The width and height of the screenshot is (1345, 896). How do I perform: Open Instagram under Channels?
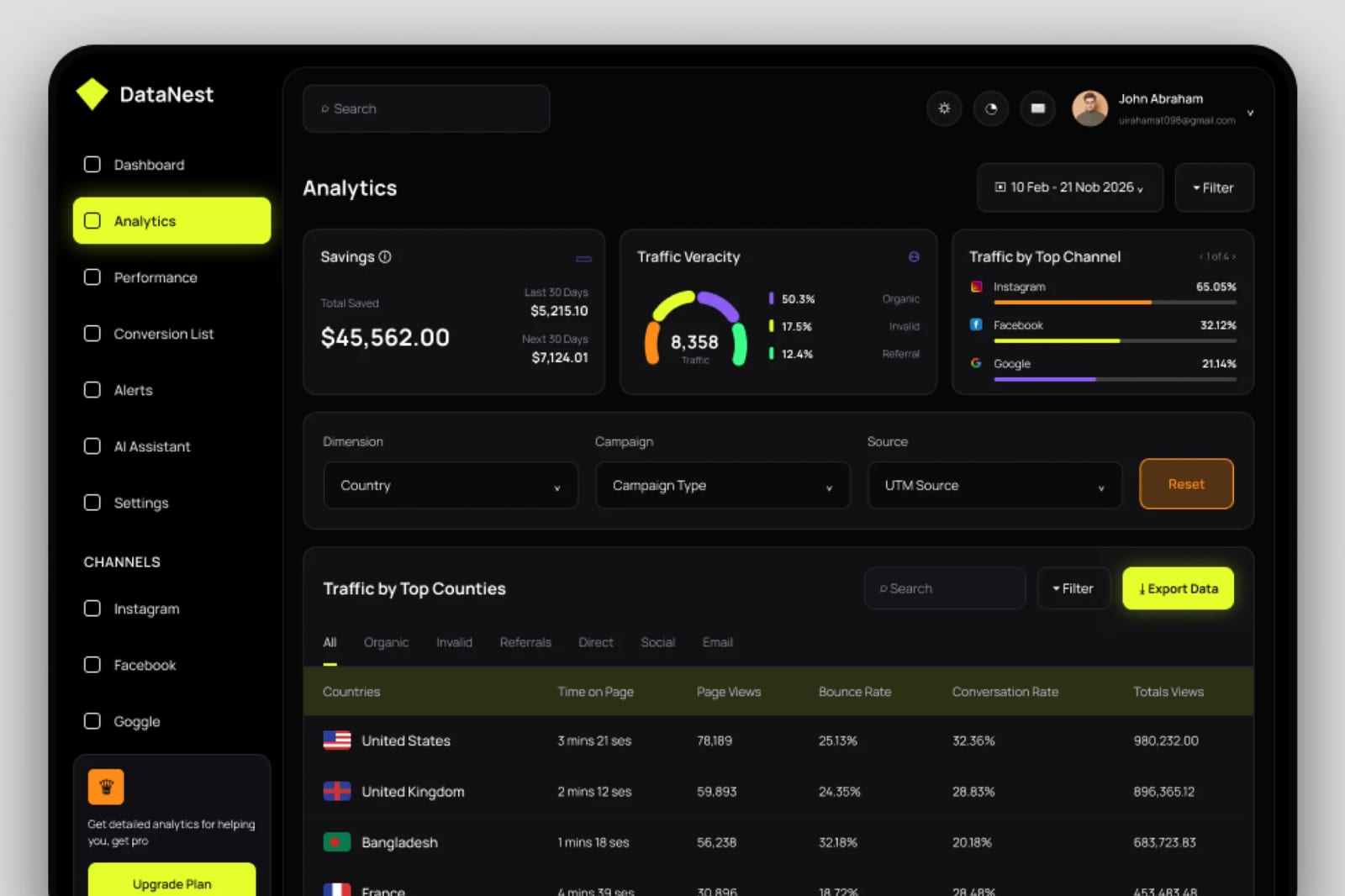click(171, 609)
